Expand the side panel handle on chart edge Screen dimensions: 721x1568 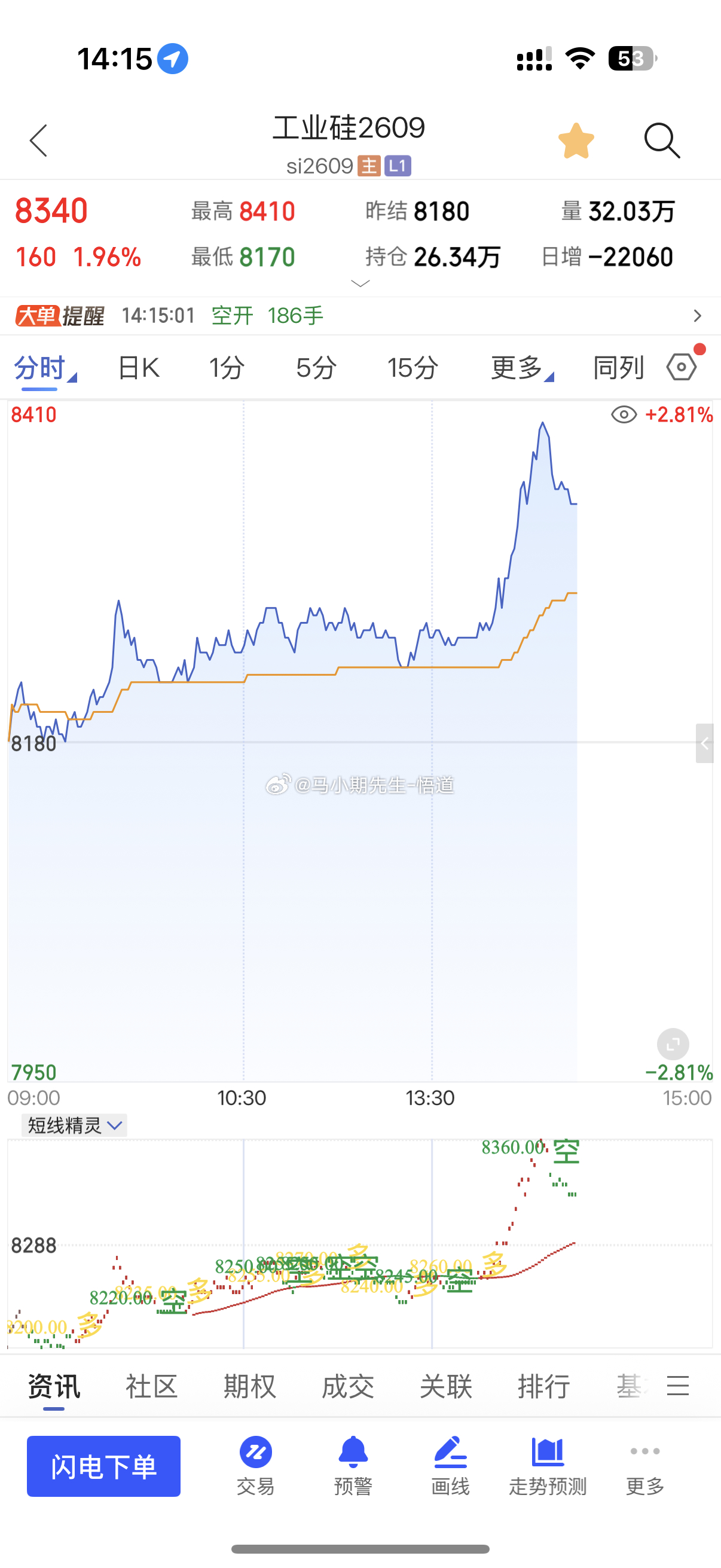[x=705, y=743]
